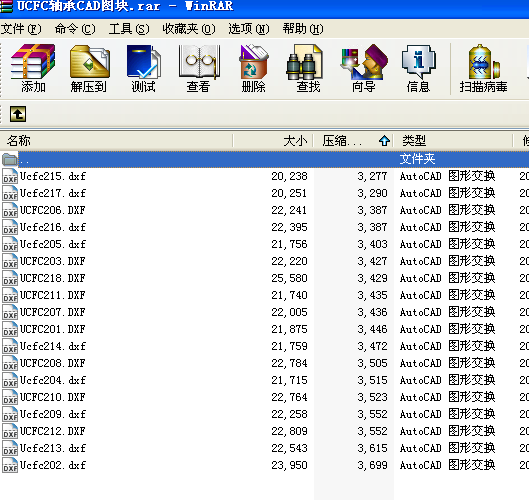Open the 收藏夹(O) menu
This screenshot has width=529, height=500.
[189, 29]
